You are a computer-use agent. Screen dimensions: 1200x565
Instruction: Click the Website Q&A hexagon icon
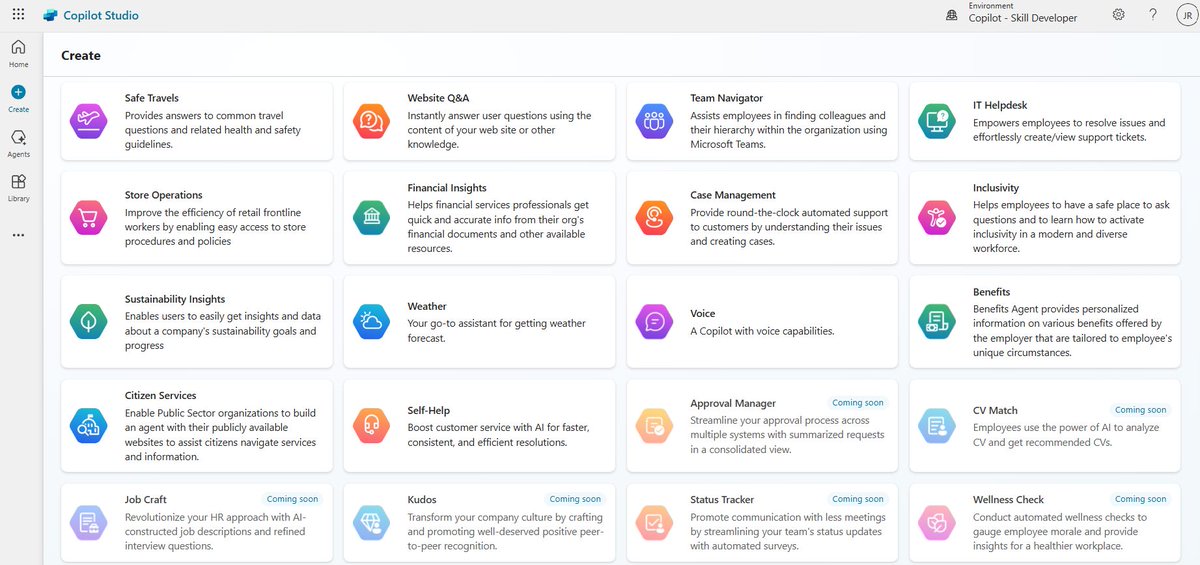[371, 121]
